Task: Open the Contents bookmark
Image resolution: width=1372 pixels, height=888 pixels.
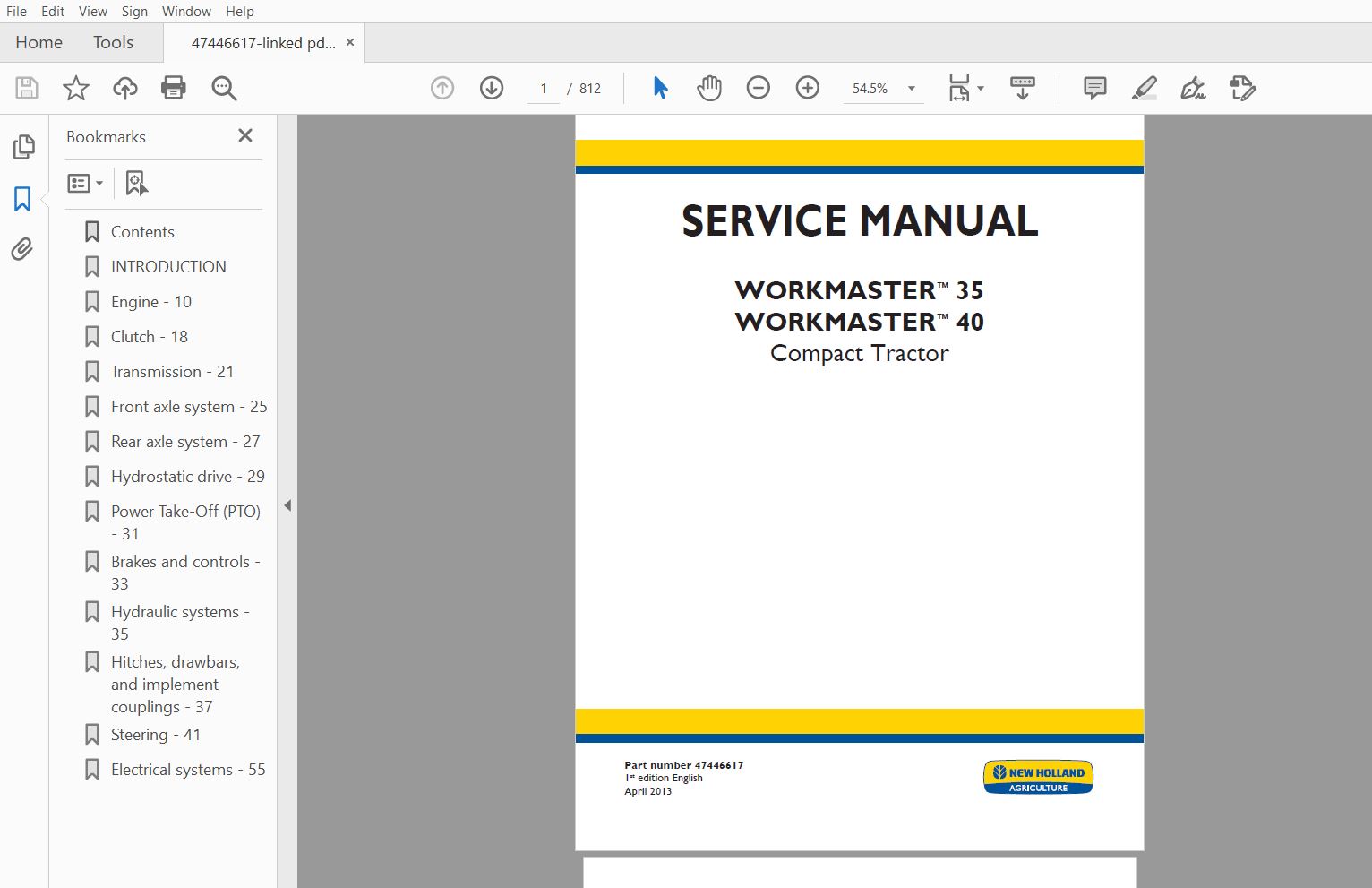Action: (x=142, y=231)
